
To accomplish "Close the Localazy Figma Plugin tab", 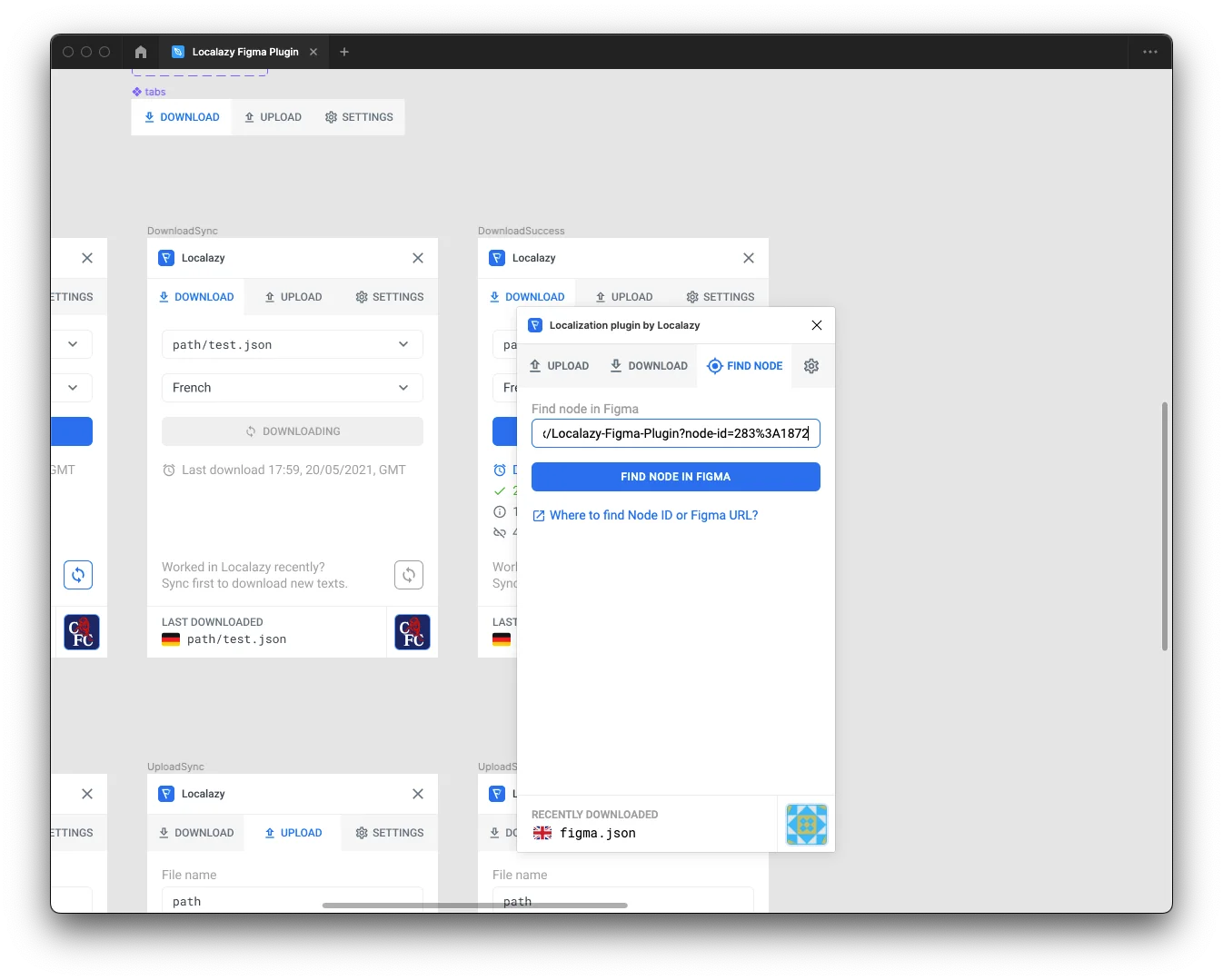I will [x=313, y=52].
